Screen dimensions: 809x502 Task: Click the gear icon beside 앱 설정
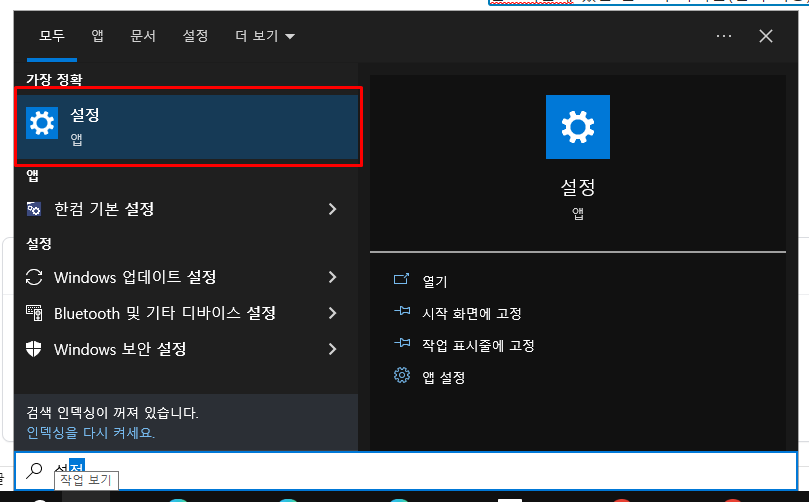(402, 376)
